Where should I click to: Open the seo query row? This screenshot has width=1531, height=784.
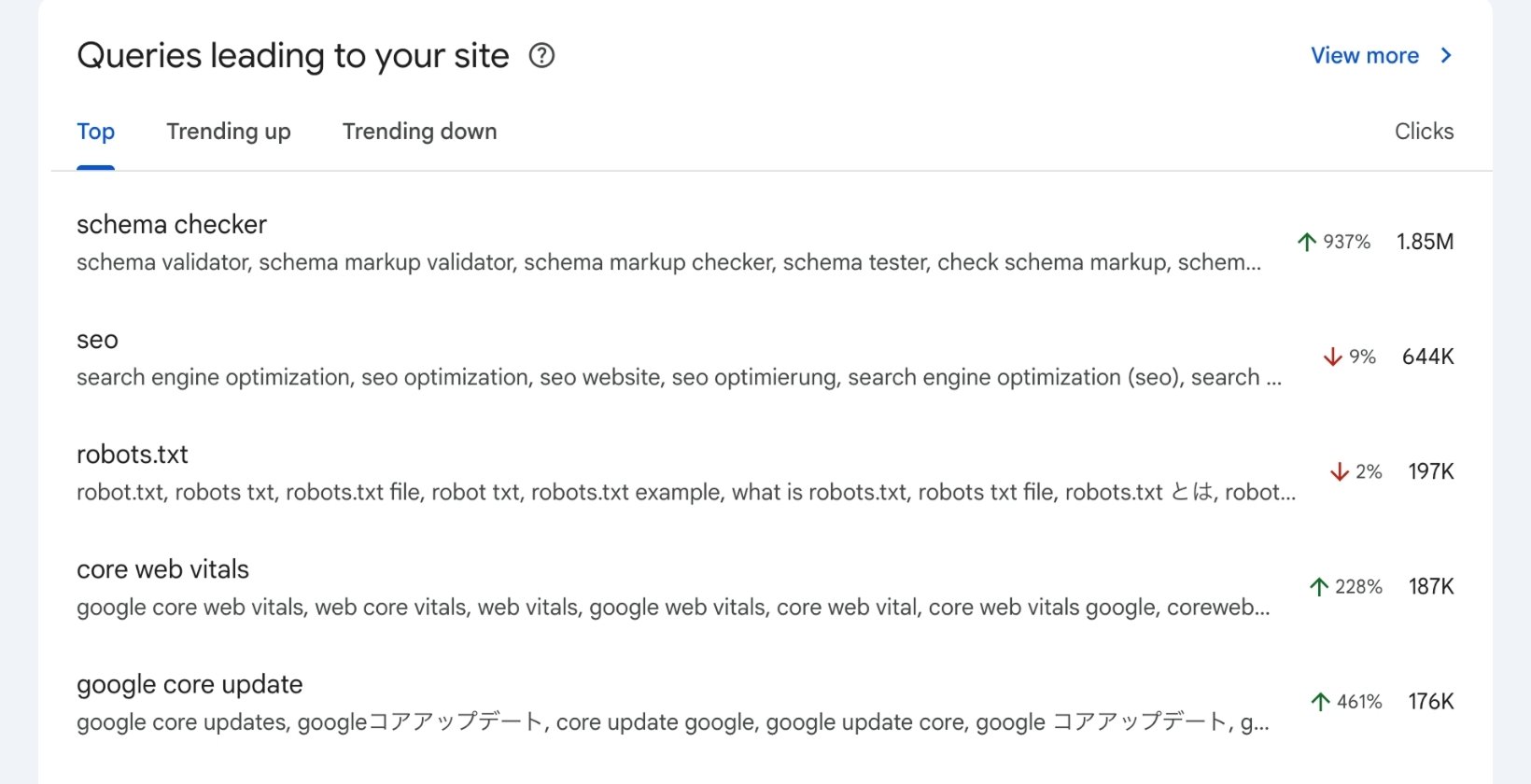[97, 340]
